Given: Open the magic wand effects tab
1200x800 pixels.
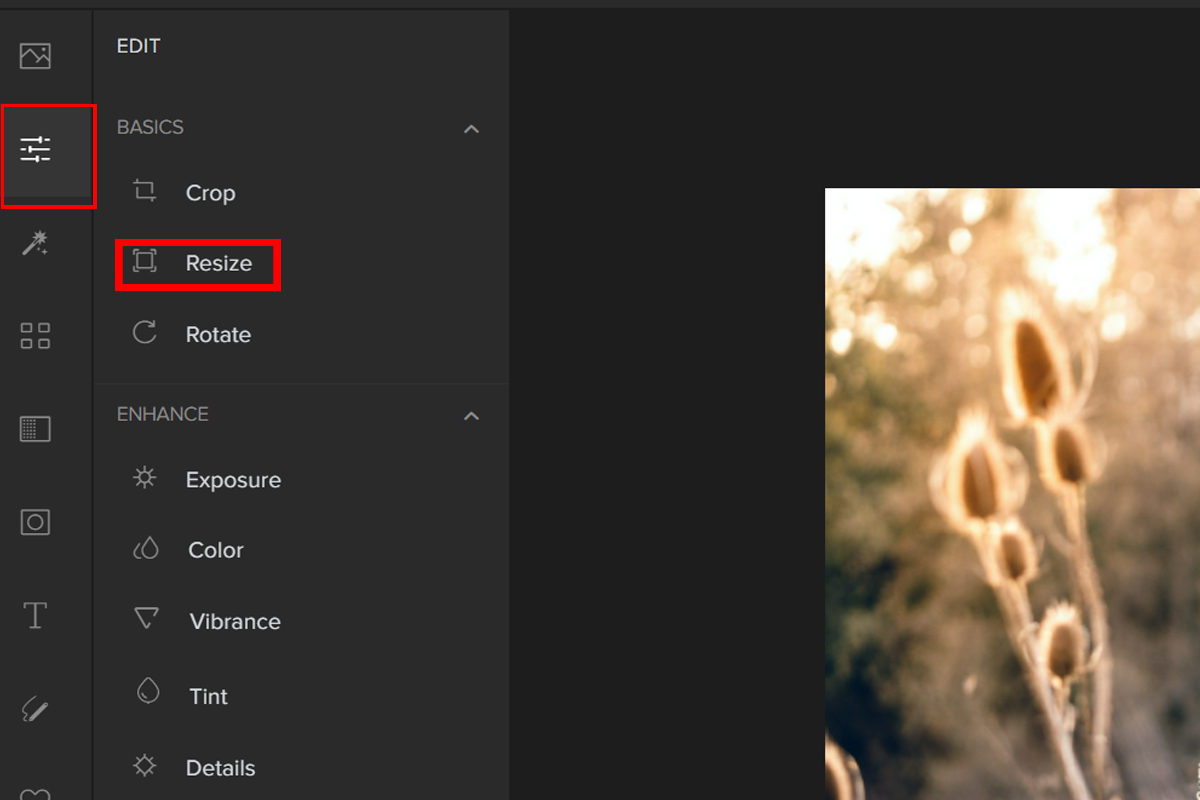Looking at the screenshot, I should 35,243.
